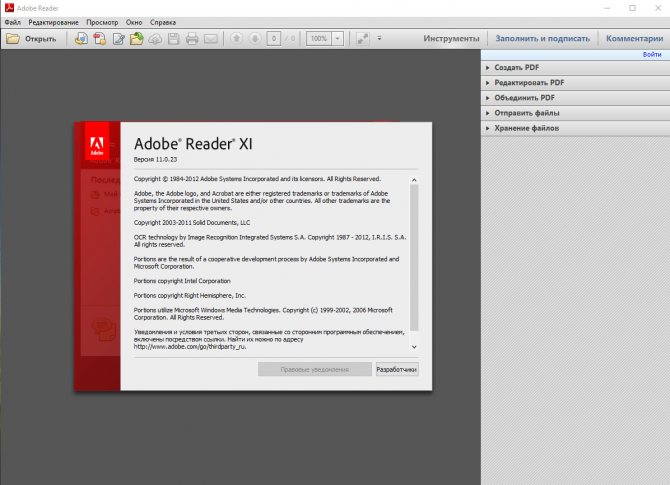670x485 pixels.
Task: Click the email envelope icon
Action: pos(211,39)
